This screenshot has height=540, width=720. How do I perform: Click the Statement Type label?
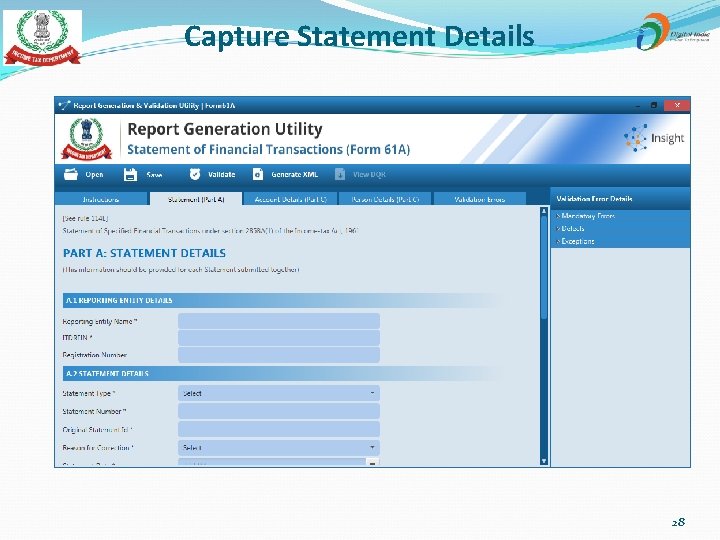(x=89, y=394)
